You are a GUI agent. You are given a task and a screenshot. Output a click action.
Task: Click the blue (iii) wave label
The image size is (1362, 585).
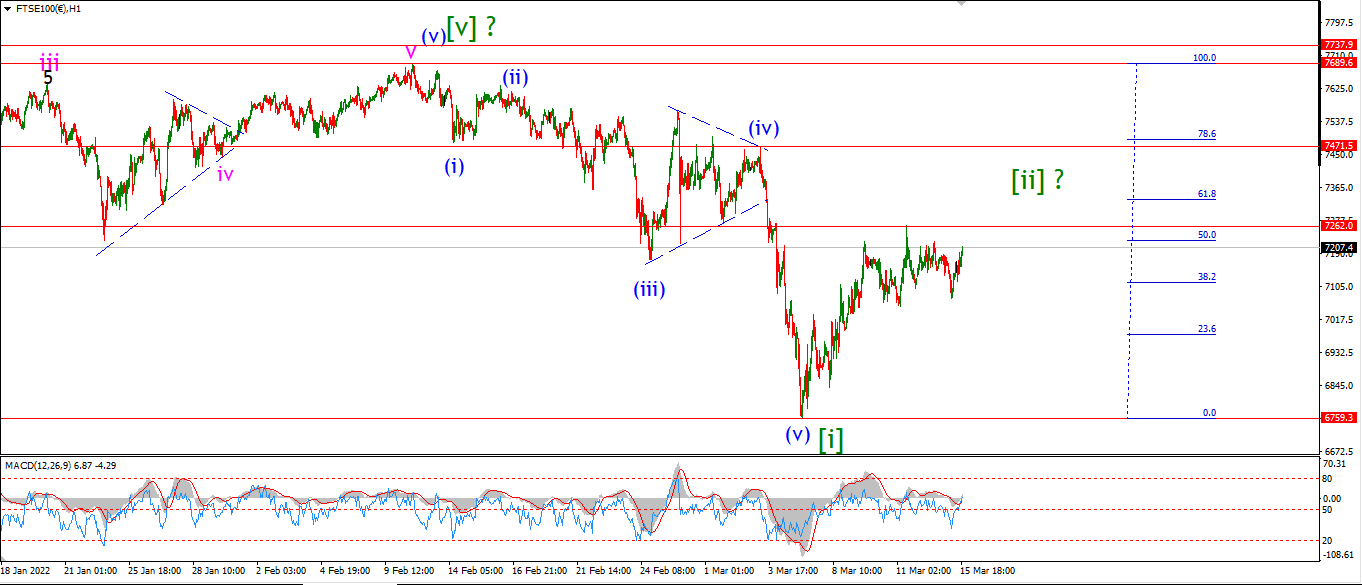[x=649, y=290]
